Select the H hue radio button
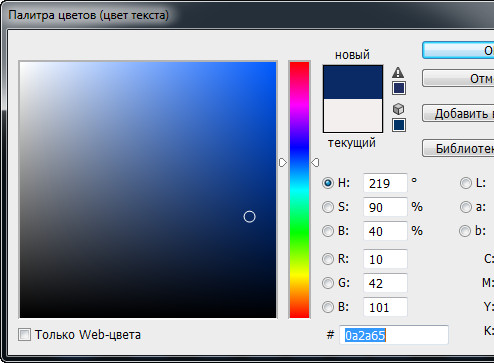The height and width of the screenshot is (363, 494). tap(328, 183)
